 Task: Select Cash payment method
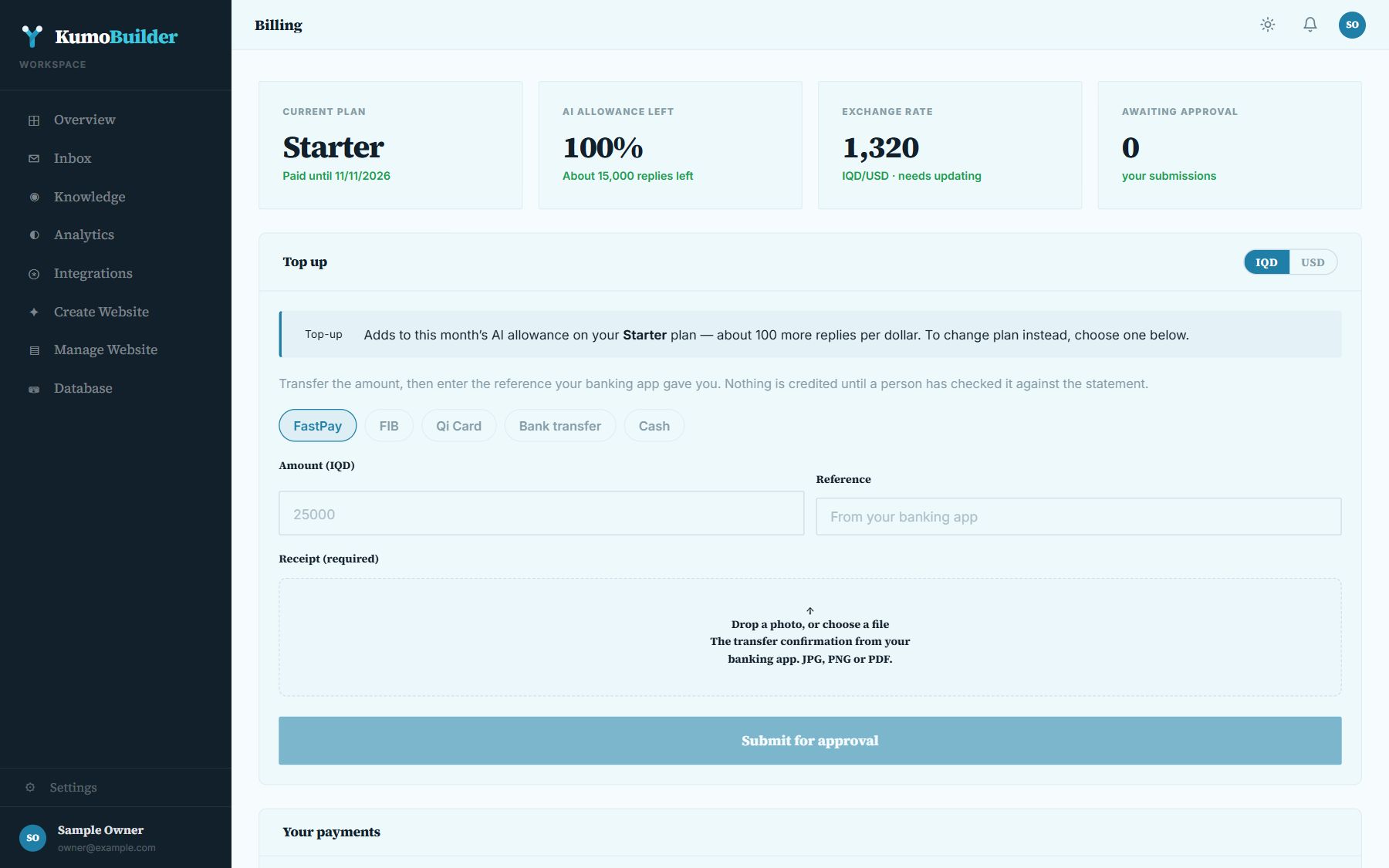(x=654, y=426)
